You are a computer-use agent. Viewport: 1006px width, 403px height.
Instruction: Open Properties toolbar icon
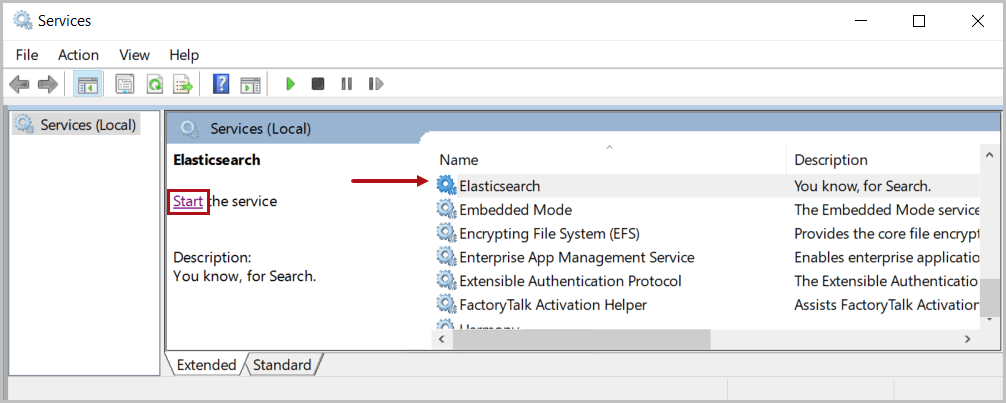click(124, 84)
